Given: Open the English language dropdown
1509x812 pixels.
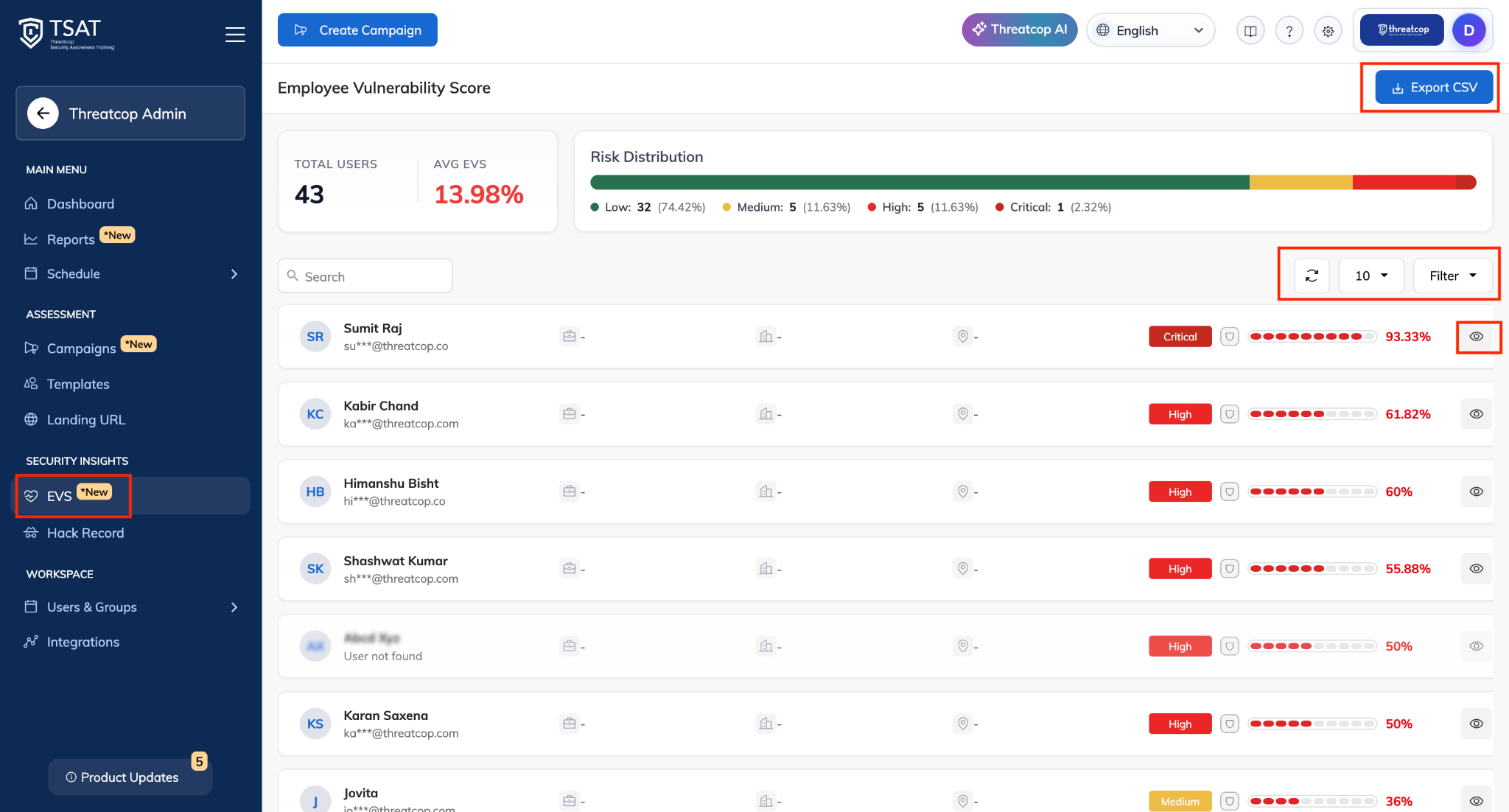Looking at the screenshot, I should 1150,30.
